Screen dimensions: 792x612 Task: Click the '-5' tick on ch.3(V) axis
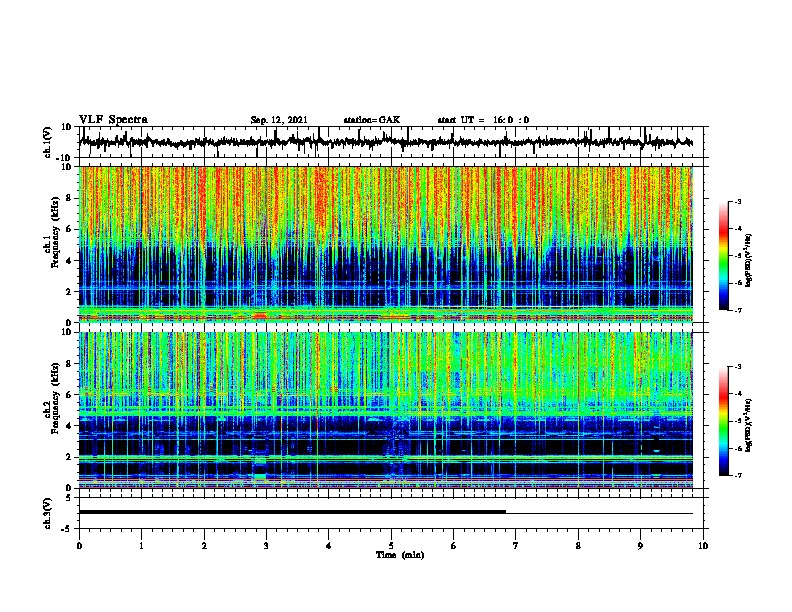68,529
